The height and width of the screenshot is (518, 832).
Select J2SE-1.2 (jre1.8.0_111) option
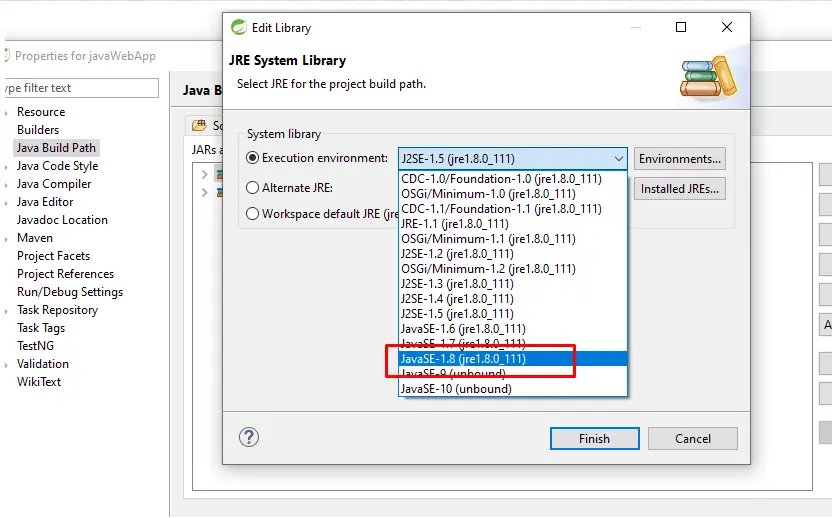tap(513, 254)
